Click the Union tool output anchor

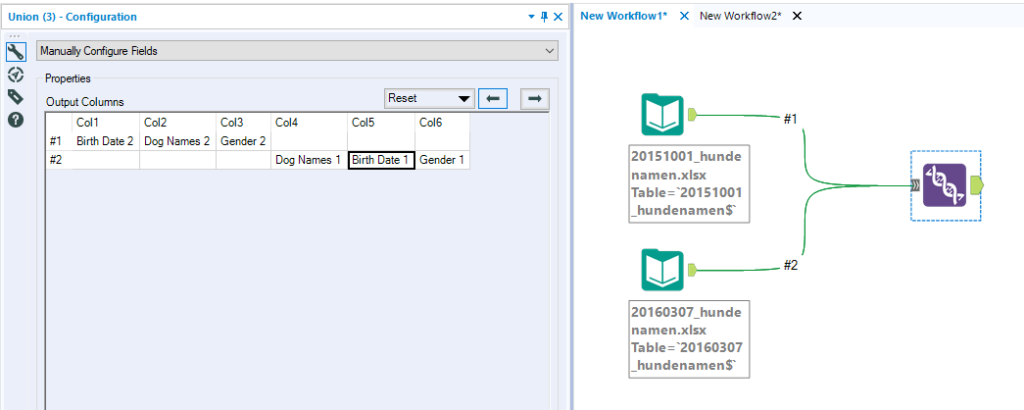977,185
